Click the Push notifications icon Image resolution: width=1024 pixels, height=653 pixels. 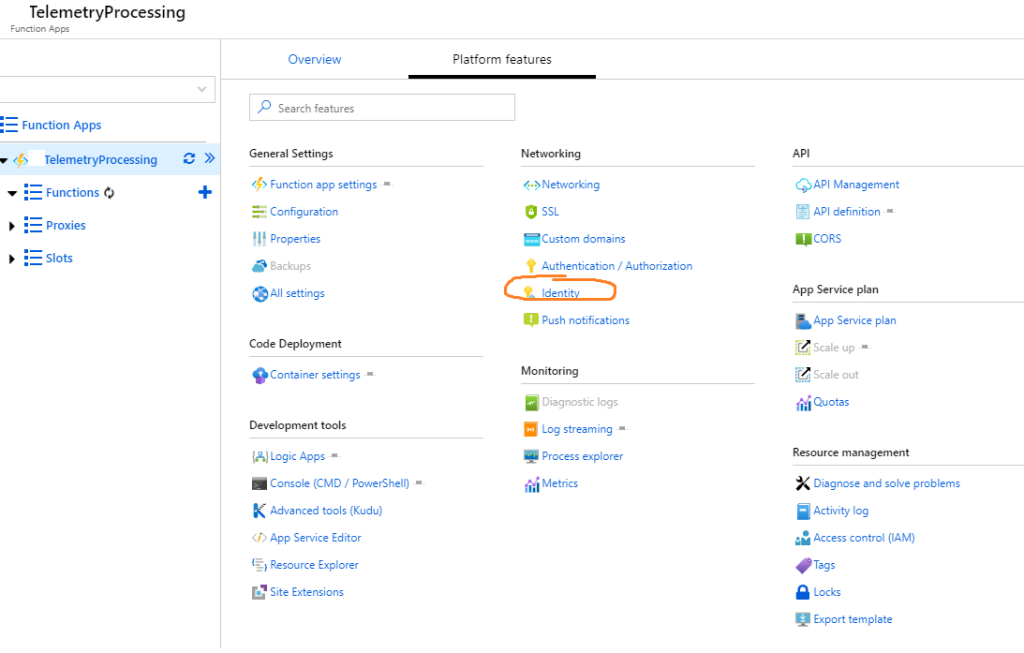coord(531,321)
